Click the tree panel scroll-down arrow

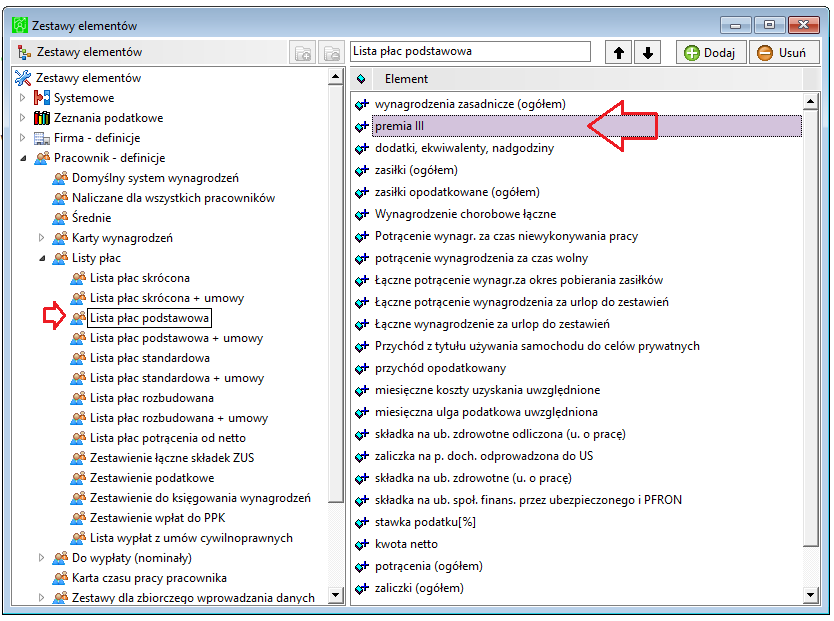pos(336,595)
